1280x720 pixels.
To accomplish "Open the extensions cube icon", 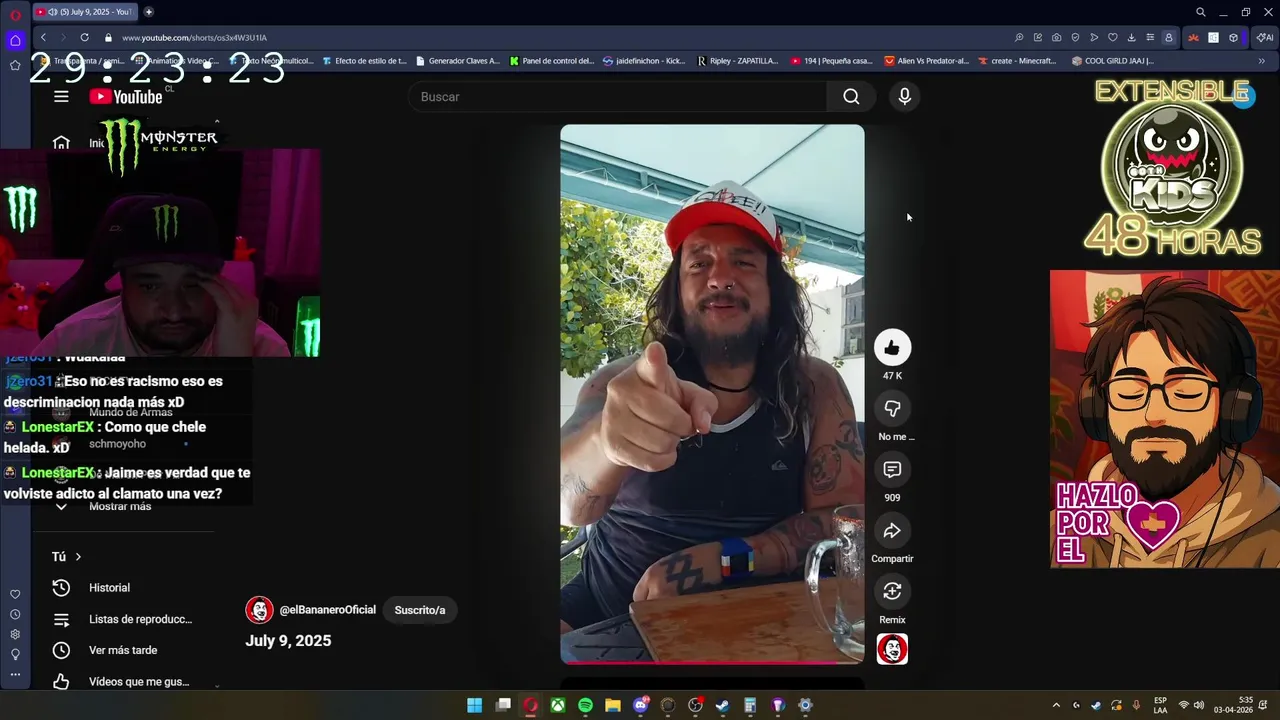I will click(x=1233, y=37).
